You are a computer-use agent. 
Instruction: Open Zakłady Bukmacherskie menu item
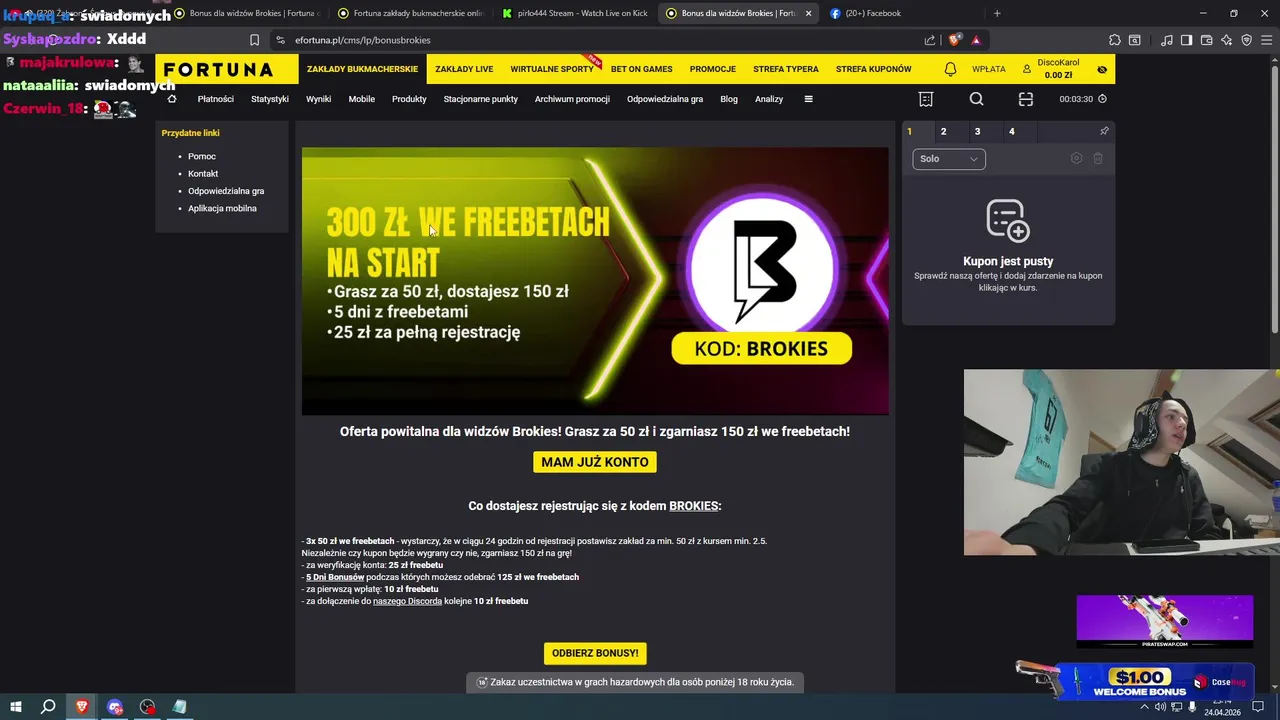(362, 69)
